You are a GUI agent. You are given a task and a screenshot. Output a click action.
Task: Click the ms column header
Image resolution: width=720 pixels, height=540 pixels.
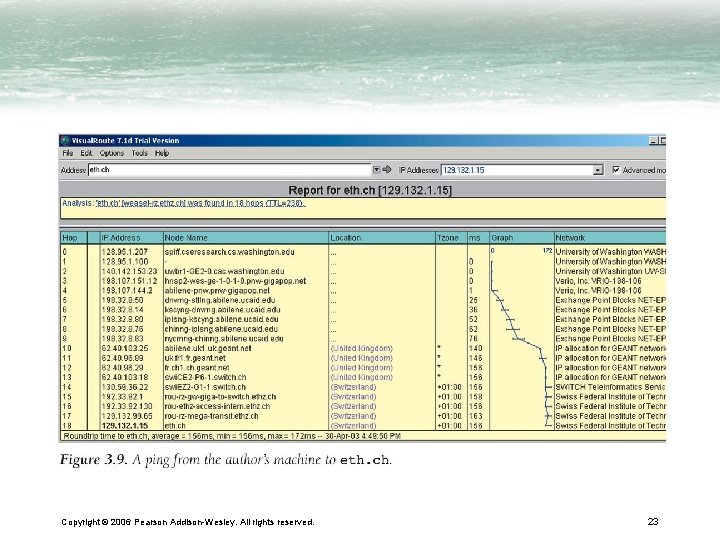(478, 238)
